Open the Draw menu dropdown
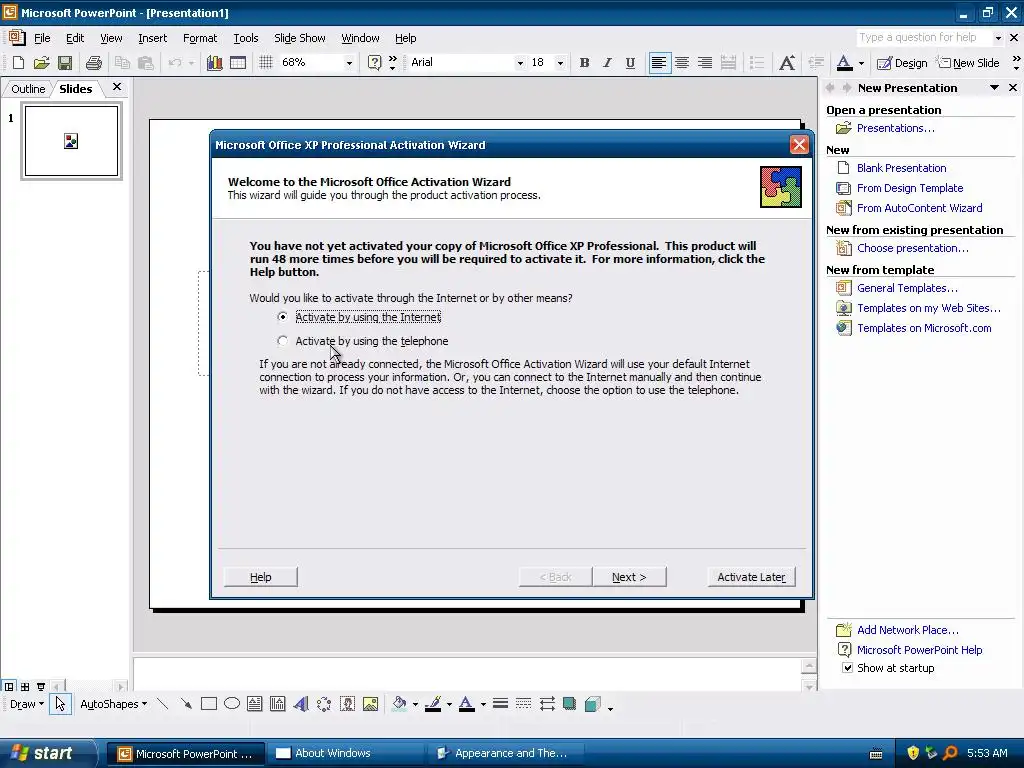This screenshot has width=1024, height=768. [27, 704]
